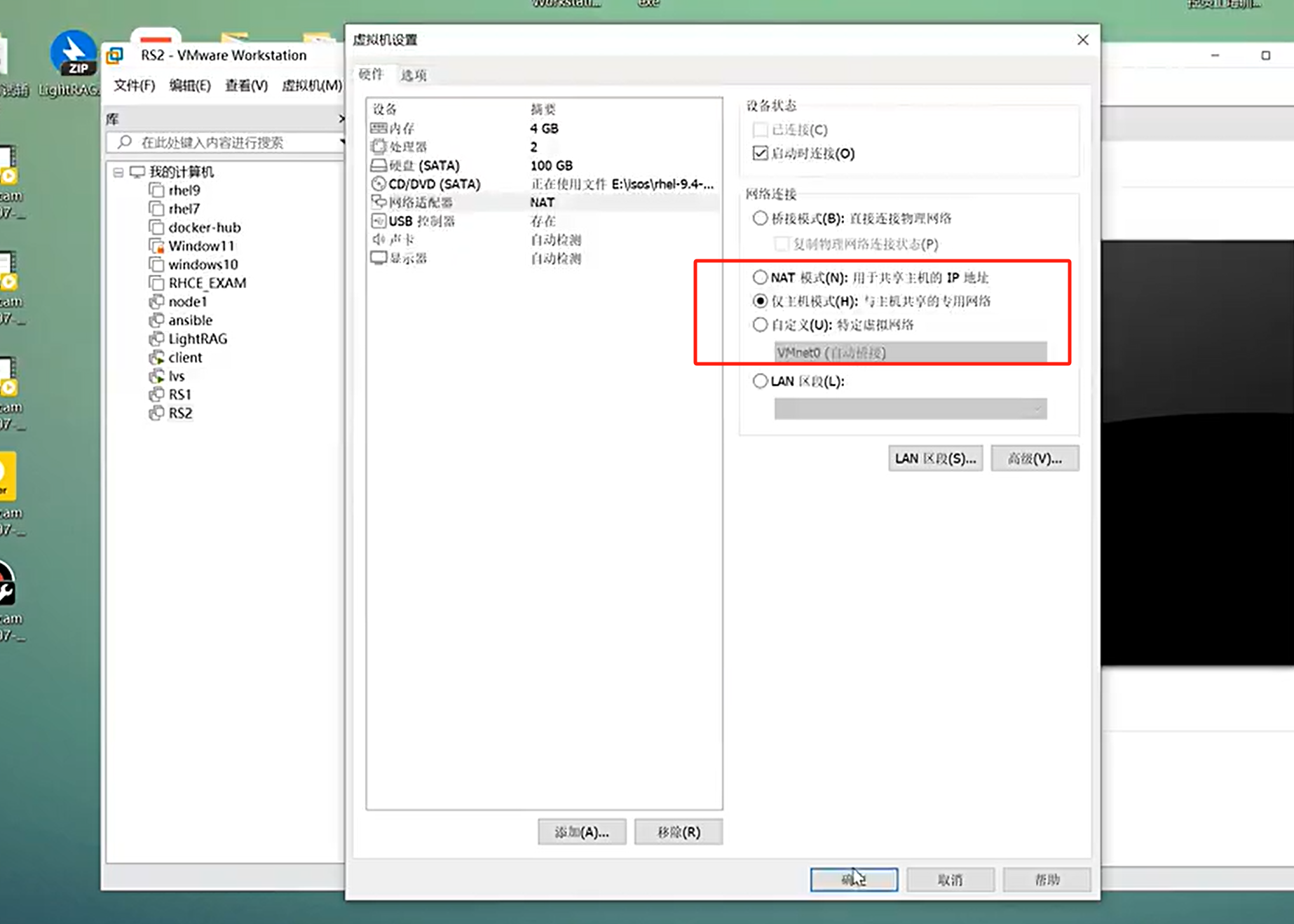Click 帮助 help button

point(1047,880)
